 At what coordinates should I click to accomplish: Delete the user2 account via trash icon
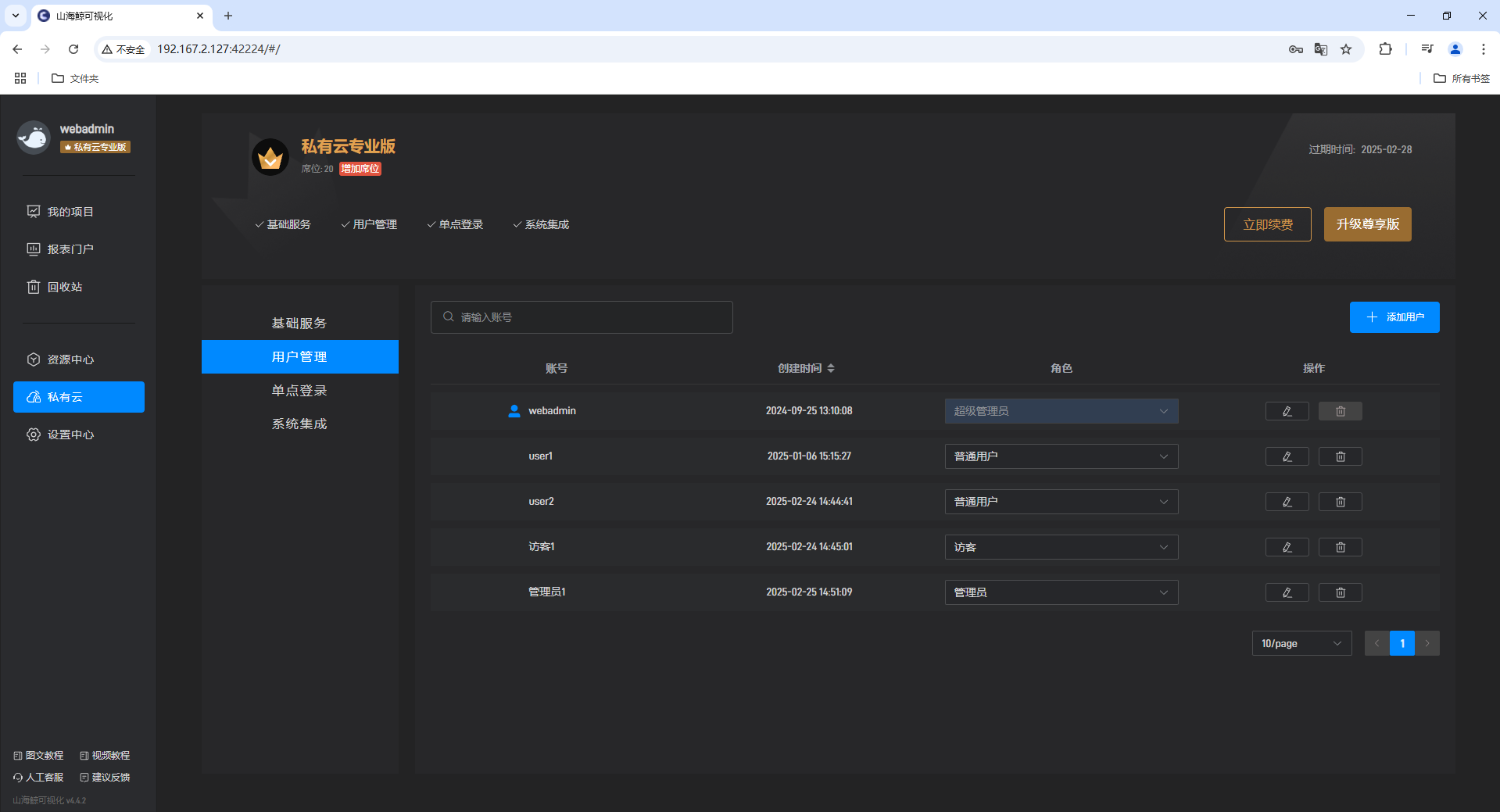[x=1340, y=502]
